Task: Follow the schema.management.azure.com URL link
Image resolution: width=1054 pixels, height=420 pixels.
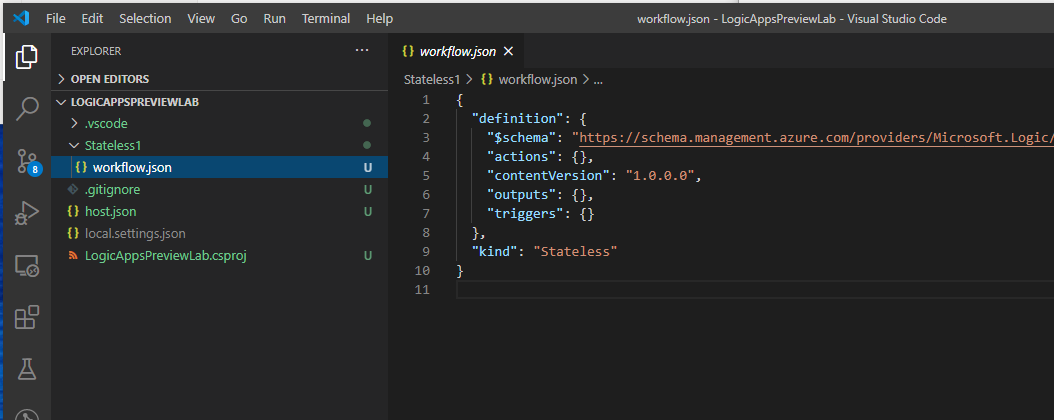Action: (816, 138)
